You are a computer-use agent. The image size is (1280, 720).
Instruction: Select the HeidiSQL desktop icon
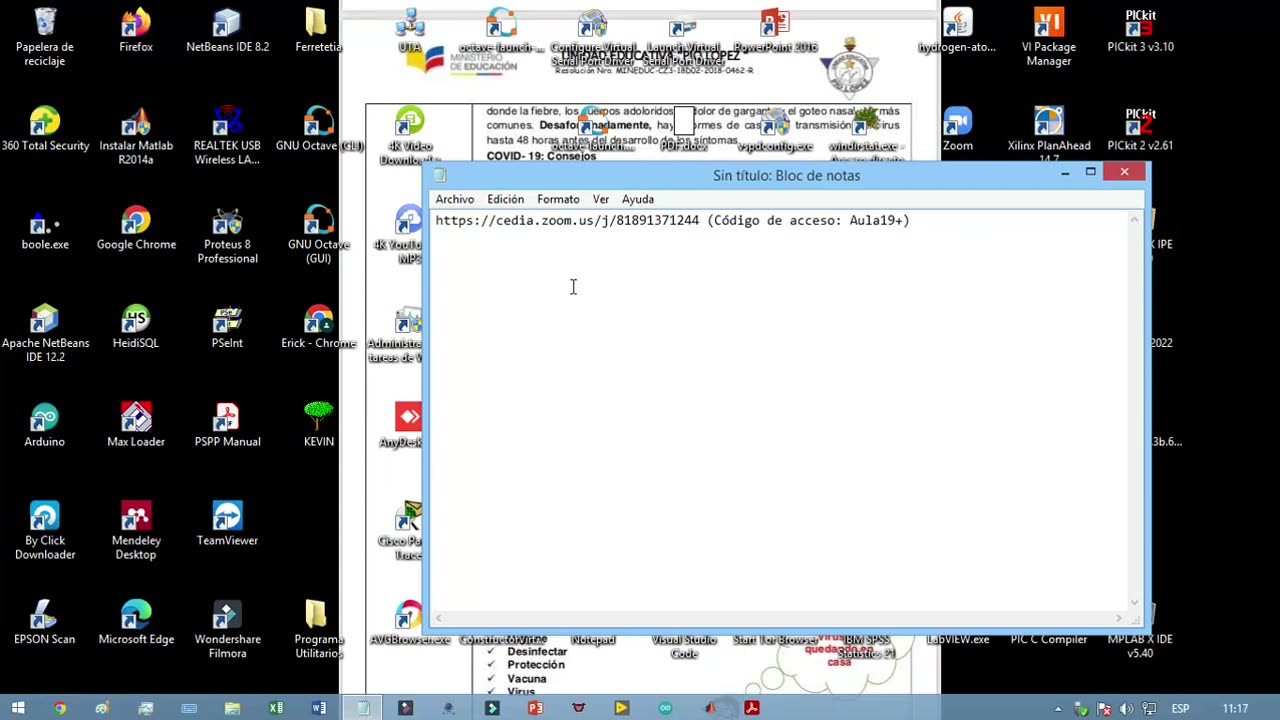click(136, 327)
